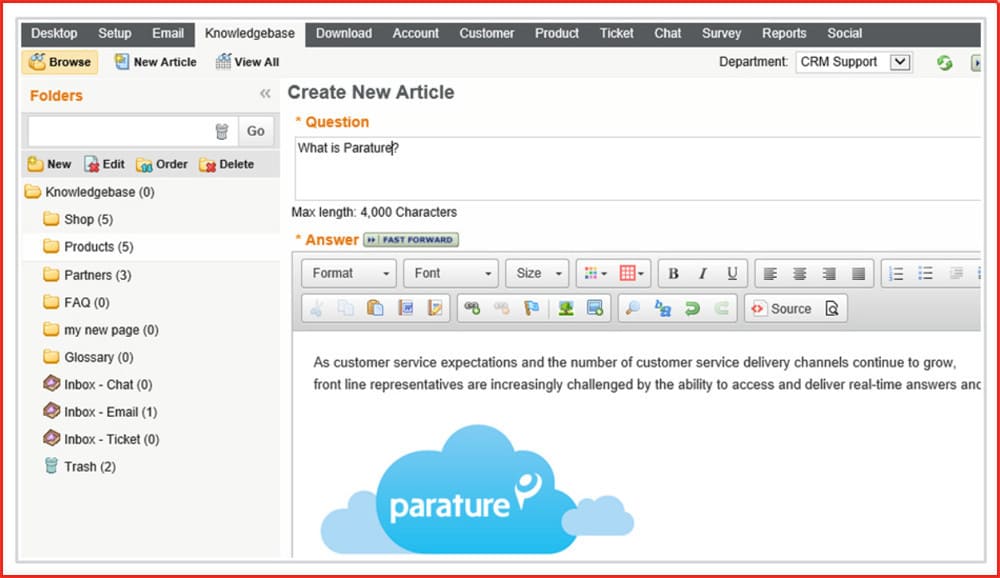The height and width of the screenshot is (578, 1000).
Task: Toggle underline text formatting
Action: [x=732, y=273]
